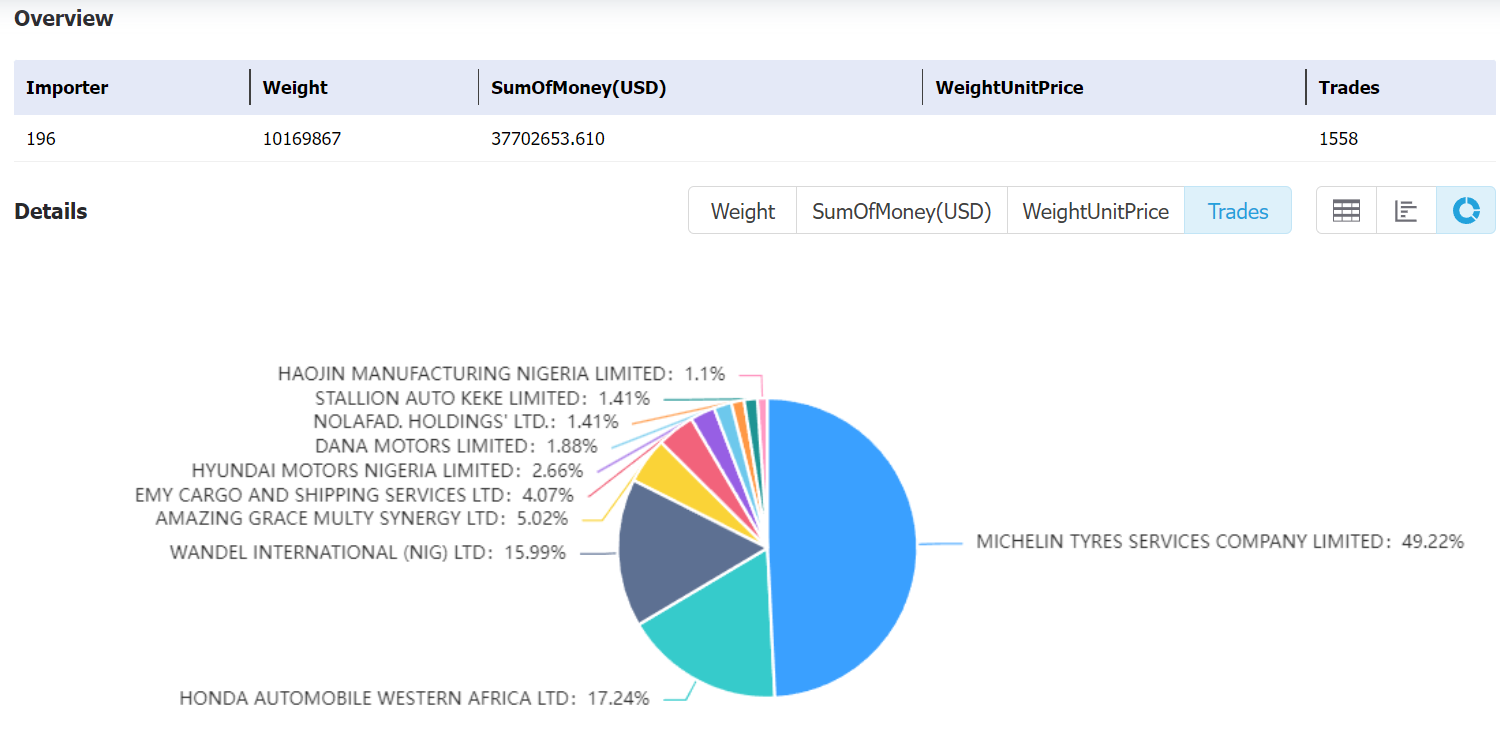
Task: Click the sum value 37702653.610
Action: [x=548, y=139]
